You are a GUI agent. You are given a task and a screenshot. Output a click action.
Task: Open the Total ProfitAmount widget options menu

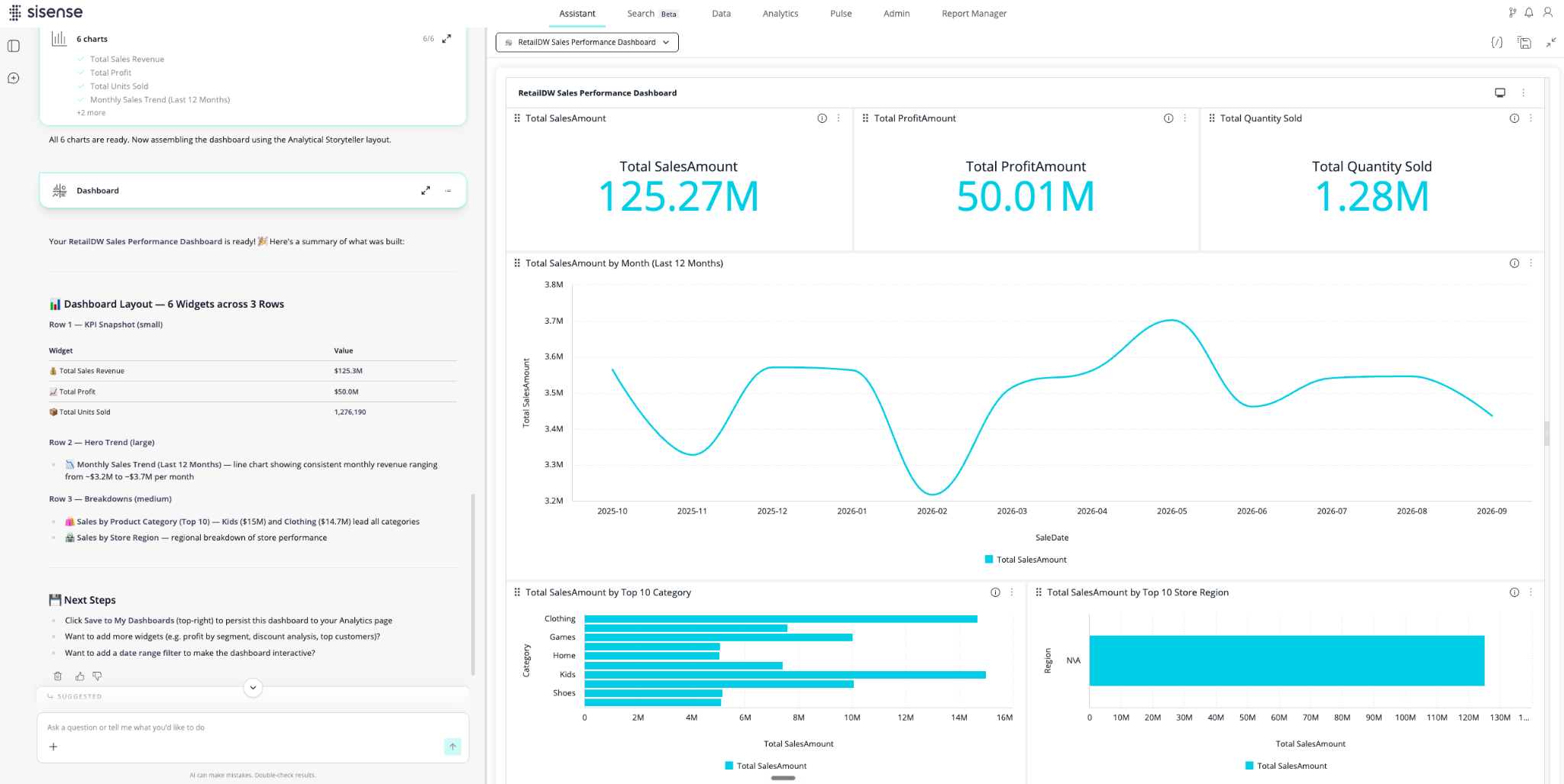1185,118
